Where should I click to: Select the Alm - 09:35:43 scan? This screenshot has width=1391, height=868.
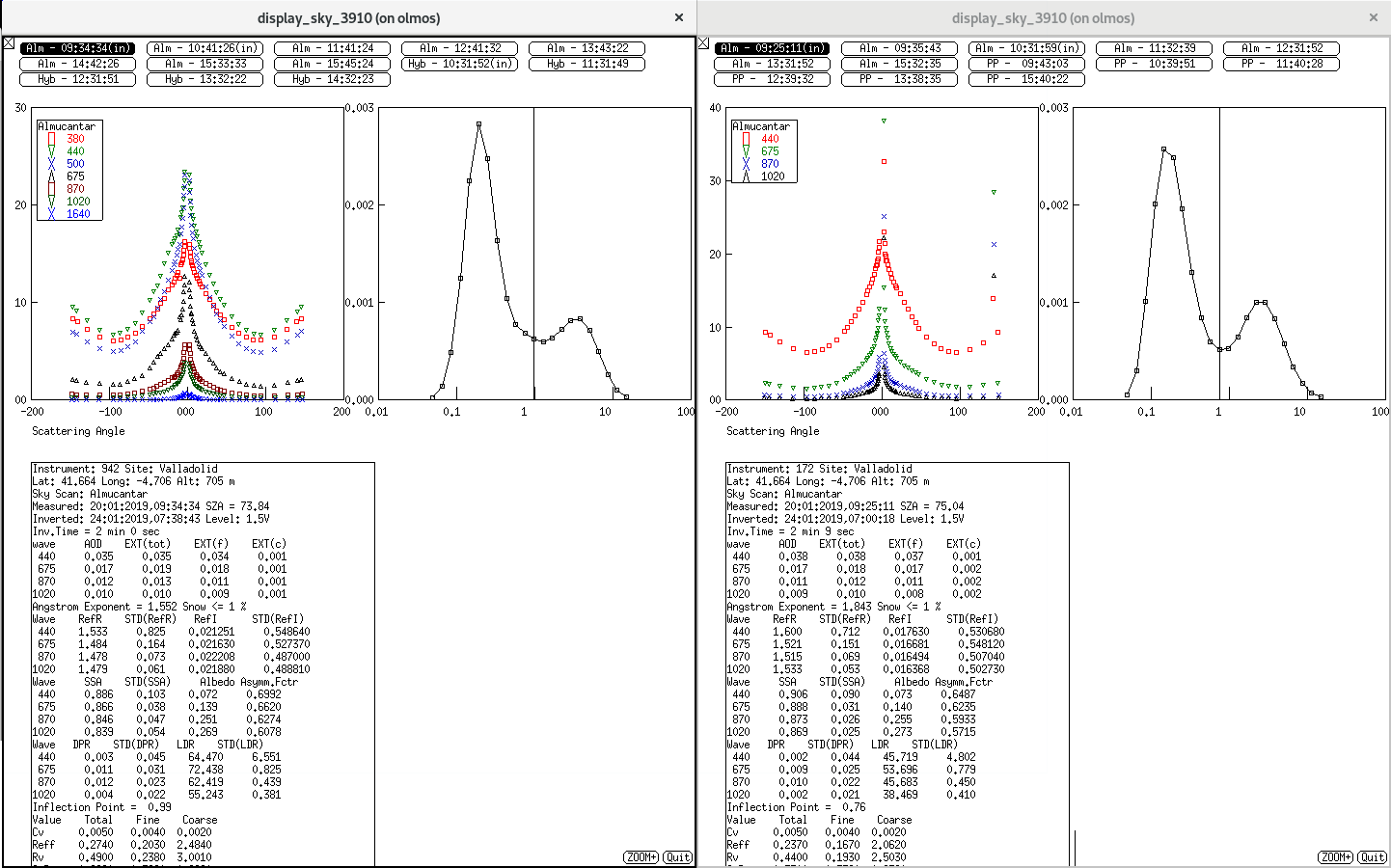[x=899, y=48]
